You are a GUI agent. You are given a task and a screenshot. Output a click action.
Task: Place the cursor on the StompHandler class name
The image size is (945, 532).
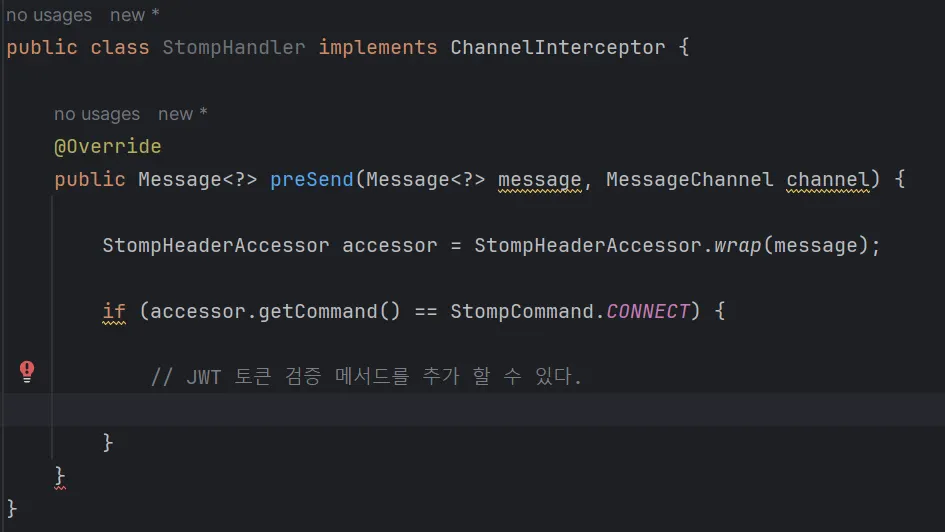234,47
